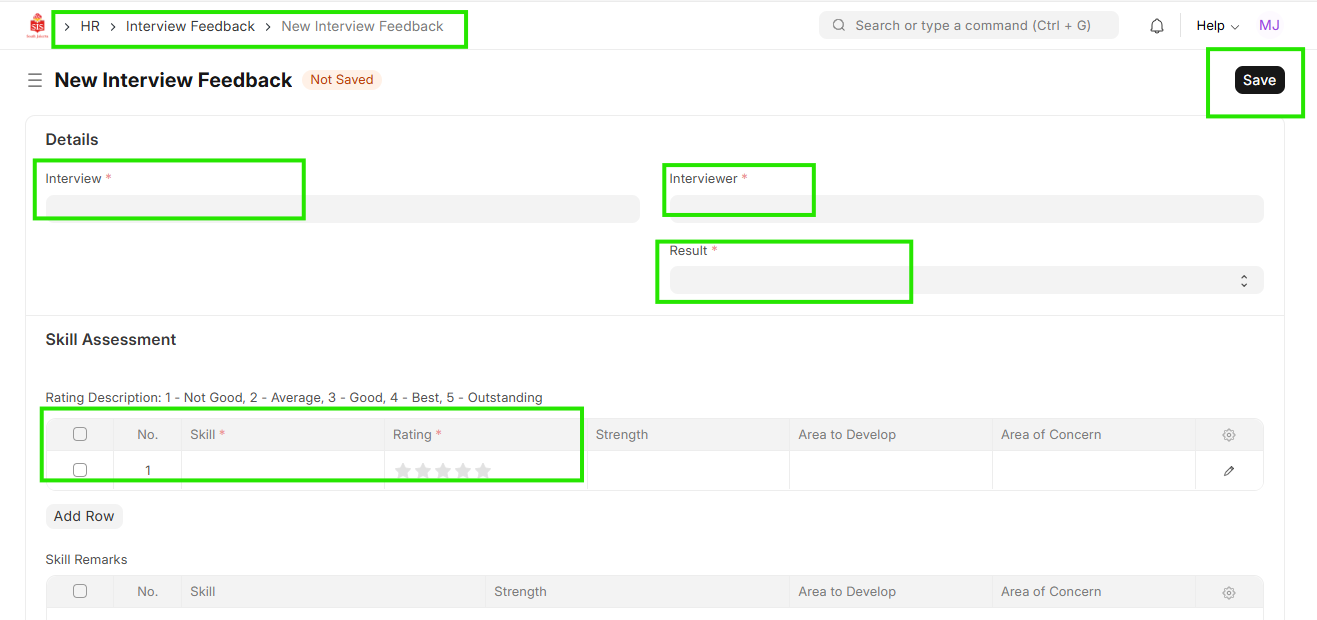Open the notifications bell

[1157, 26]
